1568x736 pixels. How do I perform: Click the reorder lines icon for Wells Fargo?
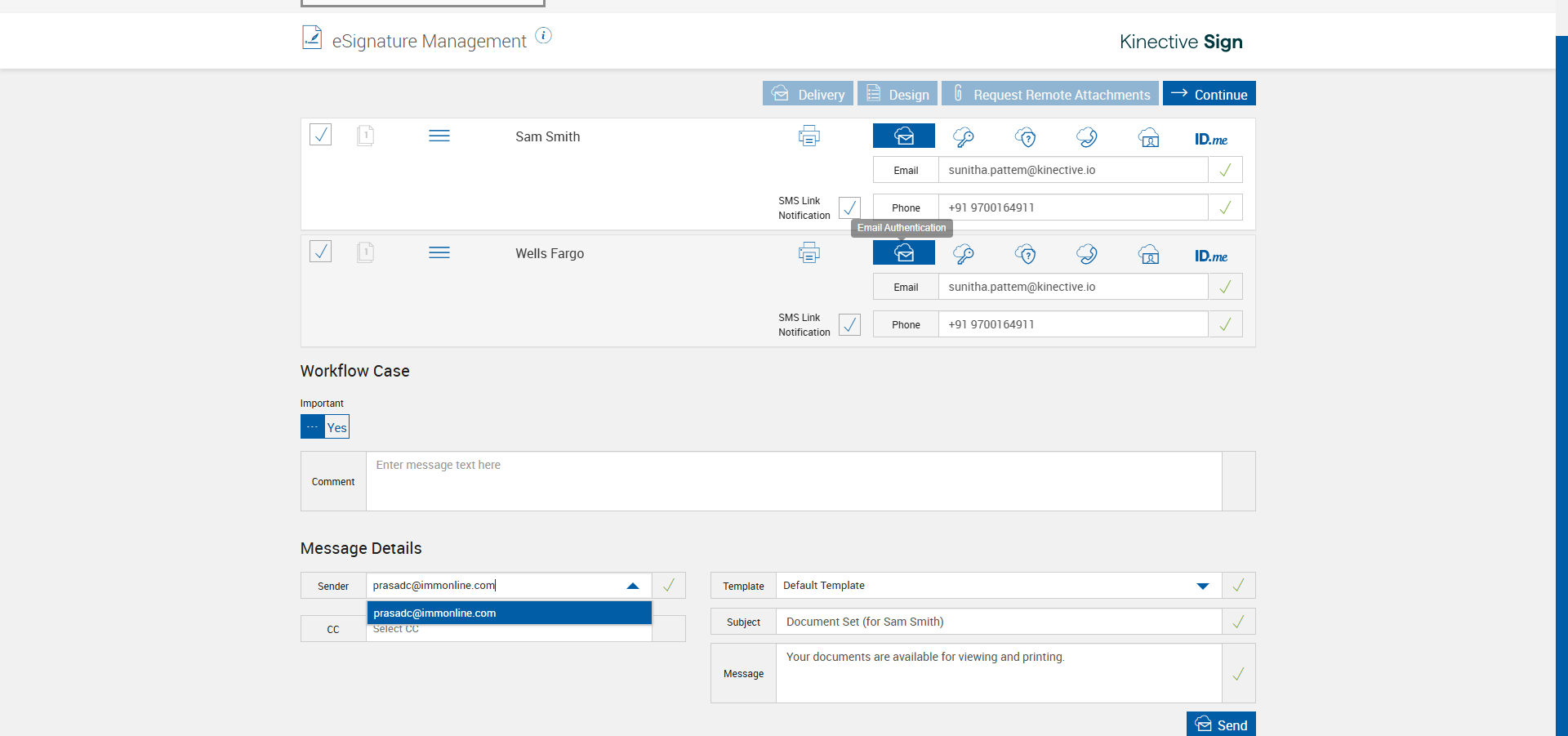pos(439,252)
